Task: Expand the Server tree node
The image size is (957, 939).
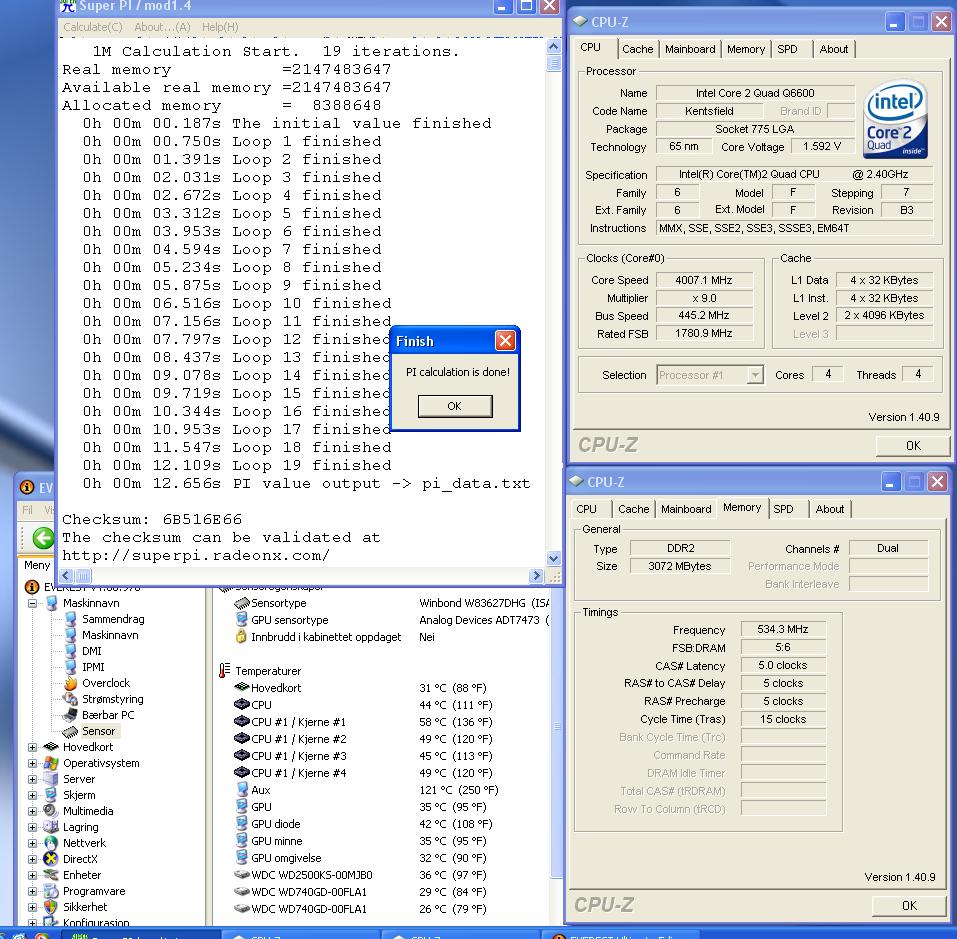Action: tap(32, 779)
